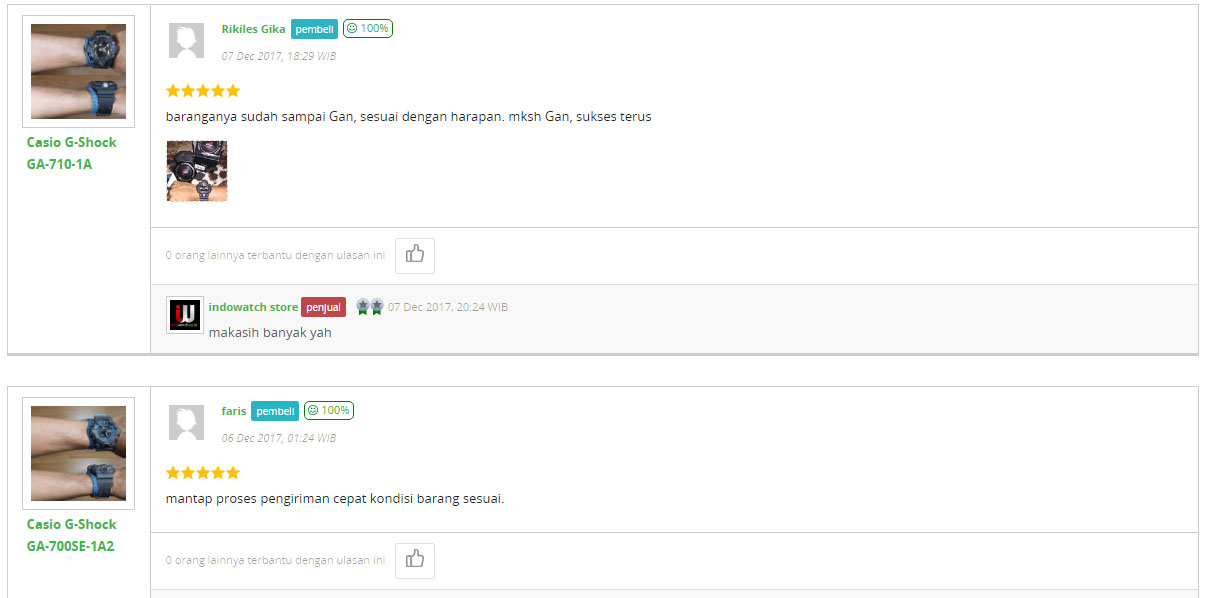Image resolution: width=1214 pixels, height=598 pixels.
Task: Like Rikiles Gika's review with thumbs-up
Action: [x=415, y=255]
